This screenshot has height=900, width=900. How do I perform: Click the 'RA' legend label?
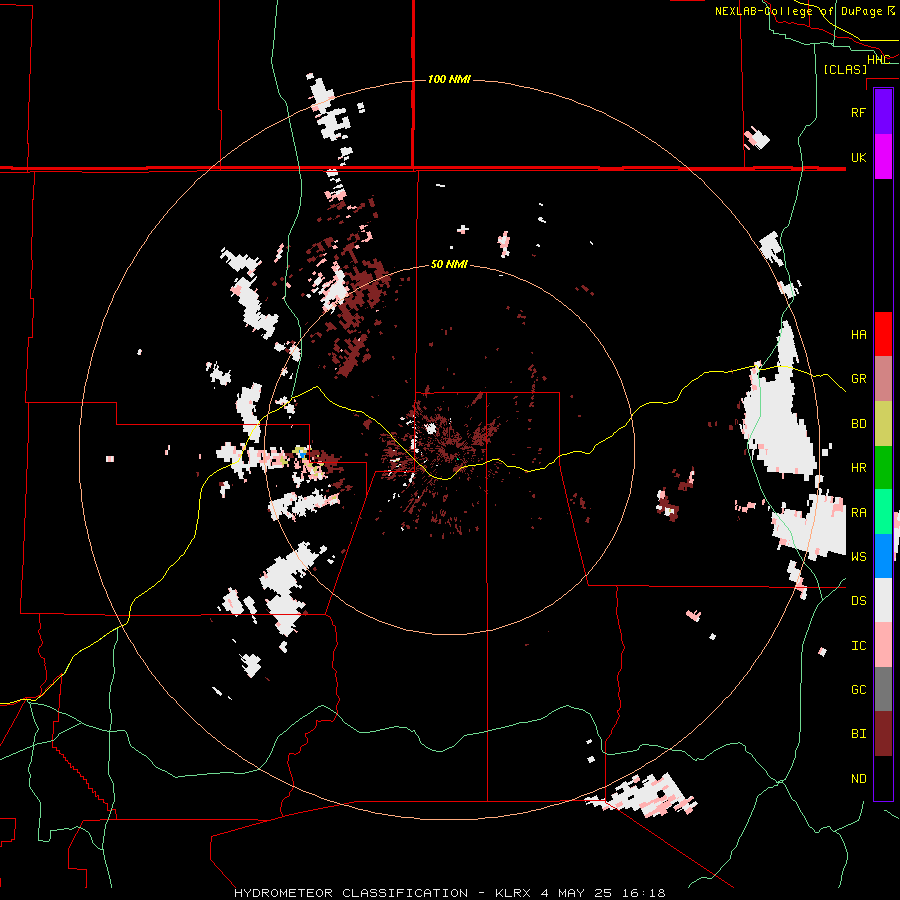click(x=859, y=513)
